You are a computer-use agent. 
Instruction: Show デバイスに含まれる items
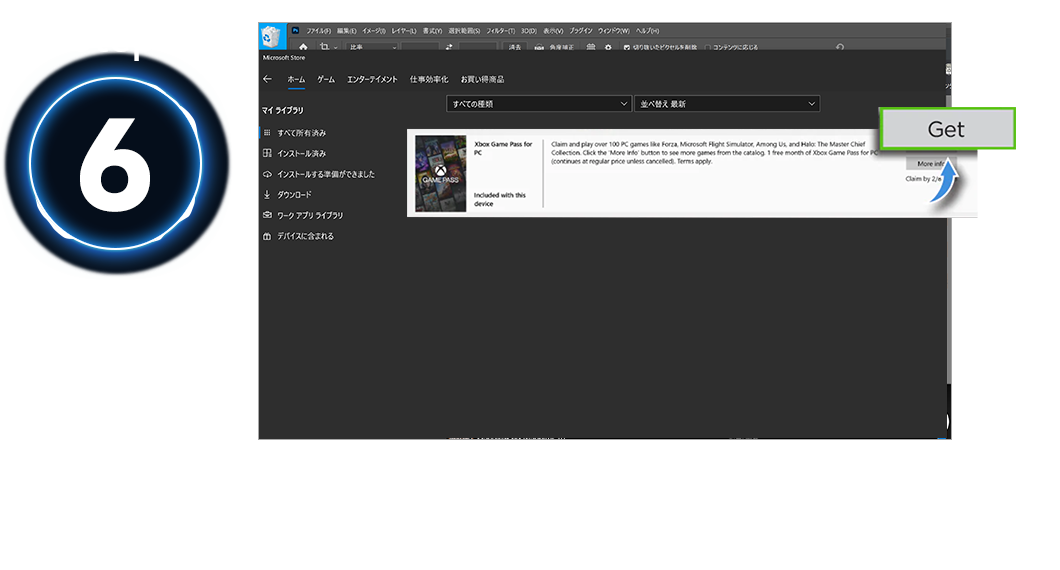pos(306,236)
